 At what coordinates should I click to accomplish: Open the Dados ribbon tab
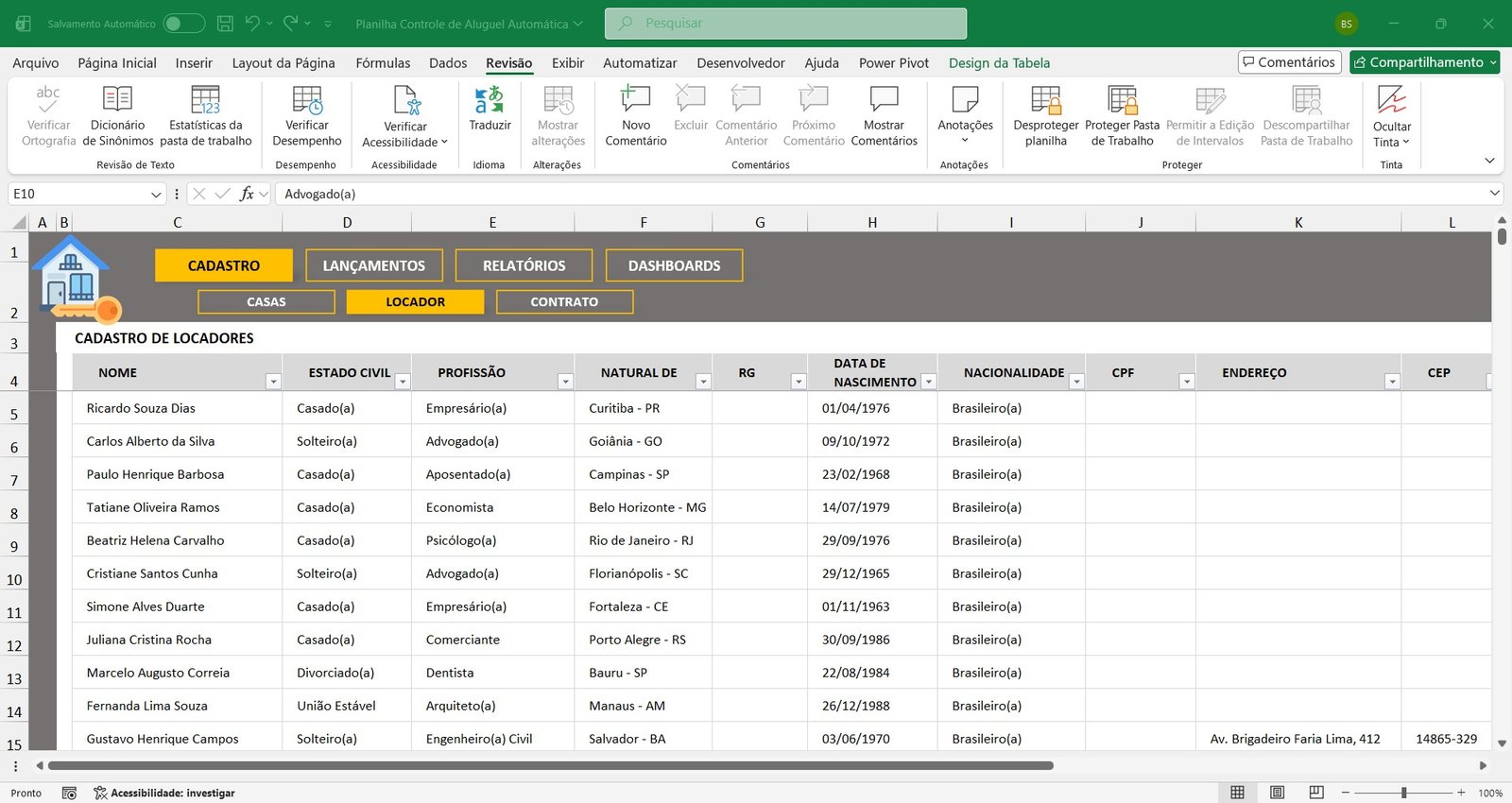448,63
